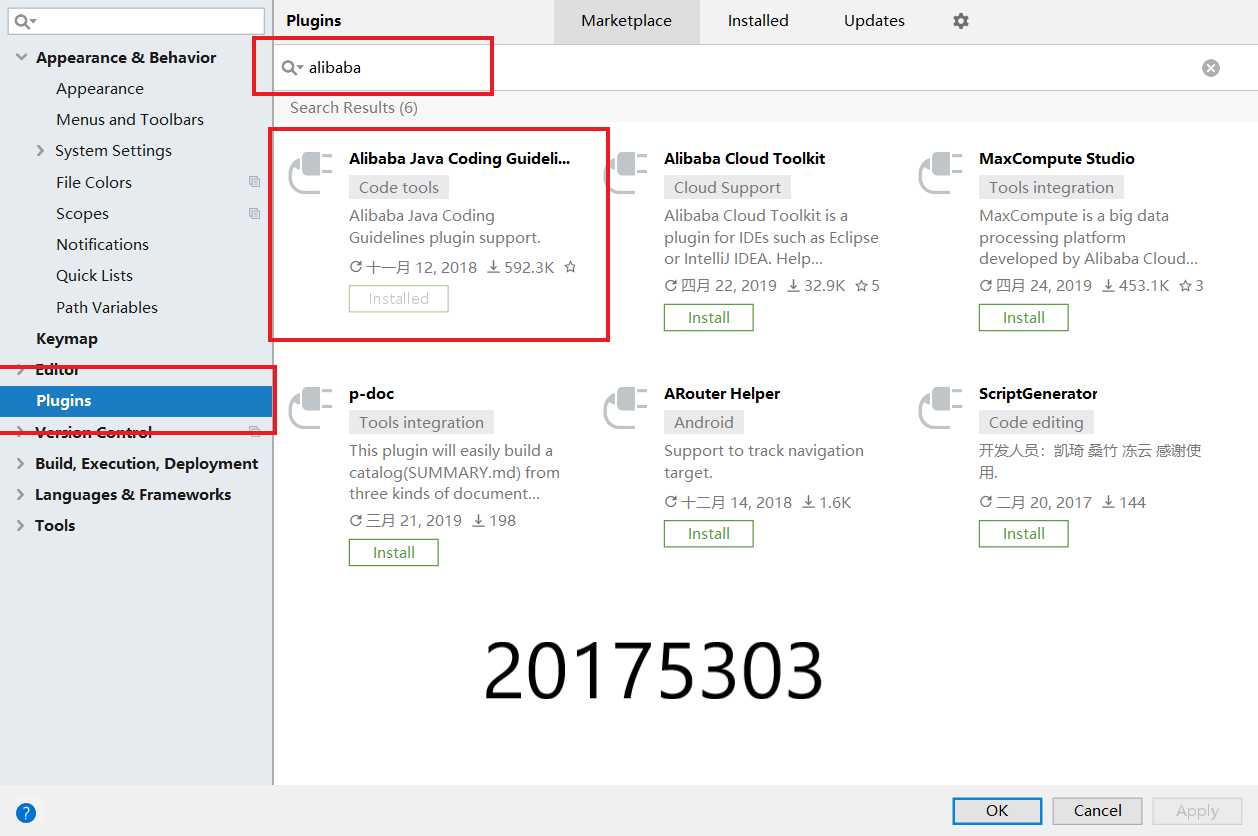Viewport: 1258px width, 836px height.
Task: Install the MaxCompute Studio plugin
Action: 1024,318
